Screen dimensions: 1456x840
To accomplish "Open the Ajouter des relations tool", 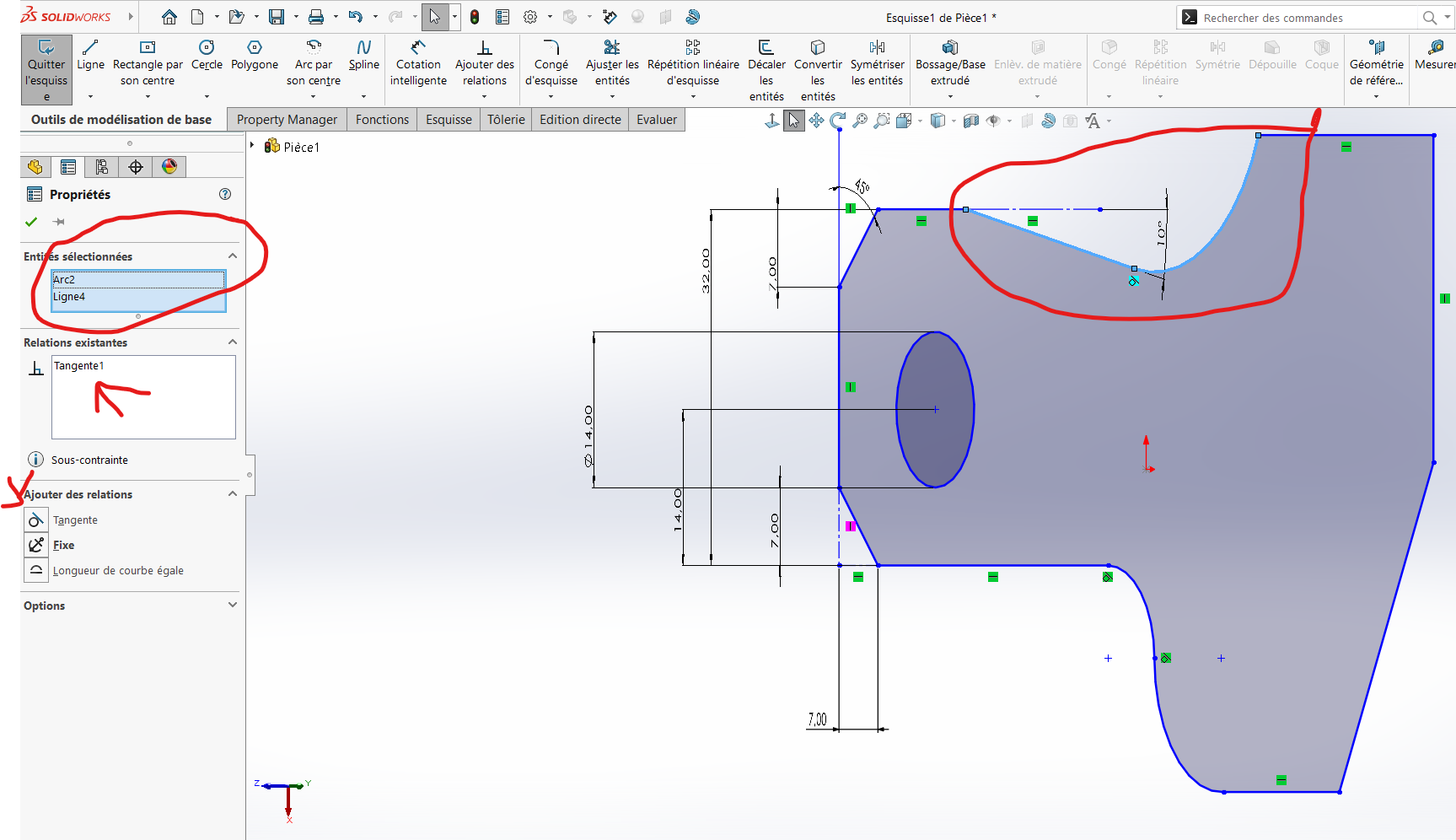I will click(485, 63).
